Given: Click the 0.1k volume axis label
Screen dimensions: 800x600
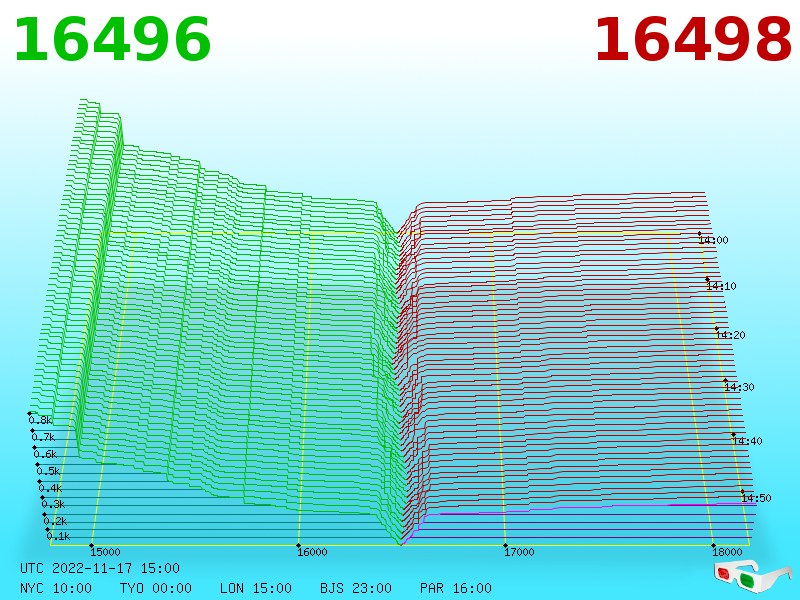Looking at the screenshot, I should (x=58, y=536).
